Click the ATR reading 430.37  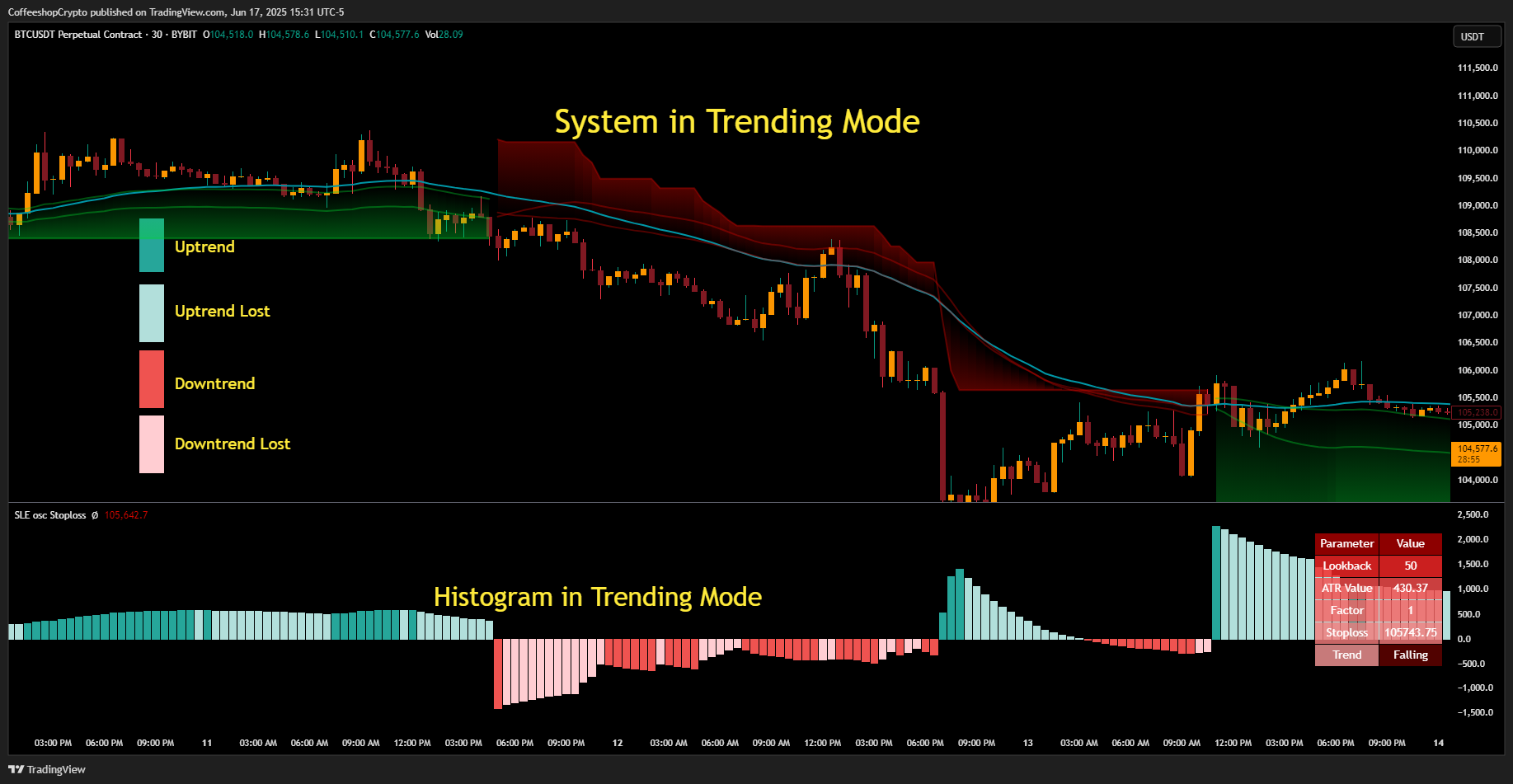(x=1411, y=589)
